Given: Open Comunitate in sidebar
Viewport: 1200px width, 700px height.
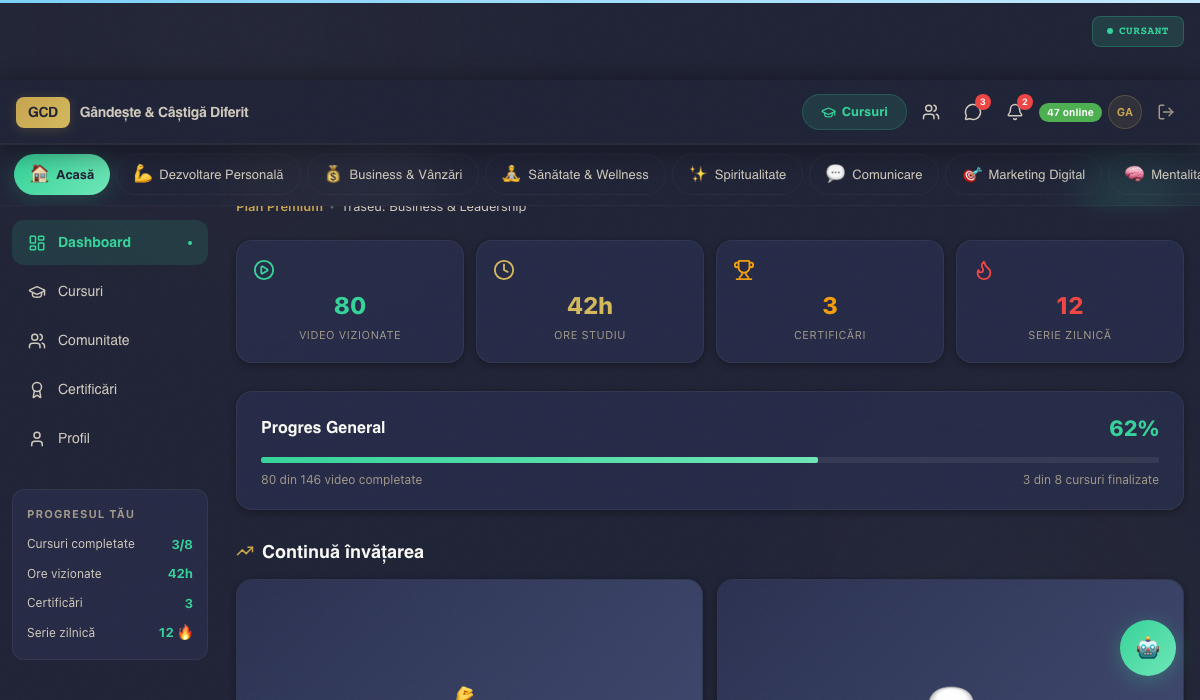Looking at the screenshot, I should (110, 341).
